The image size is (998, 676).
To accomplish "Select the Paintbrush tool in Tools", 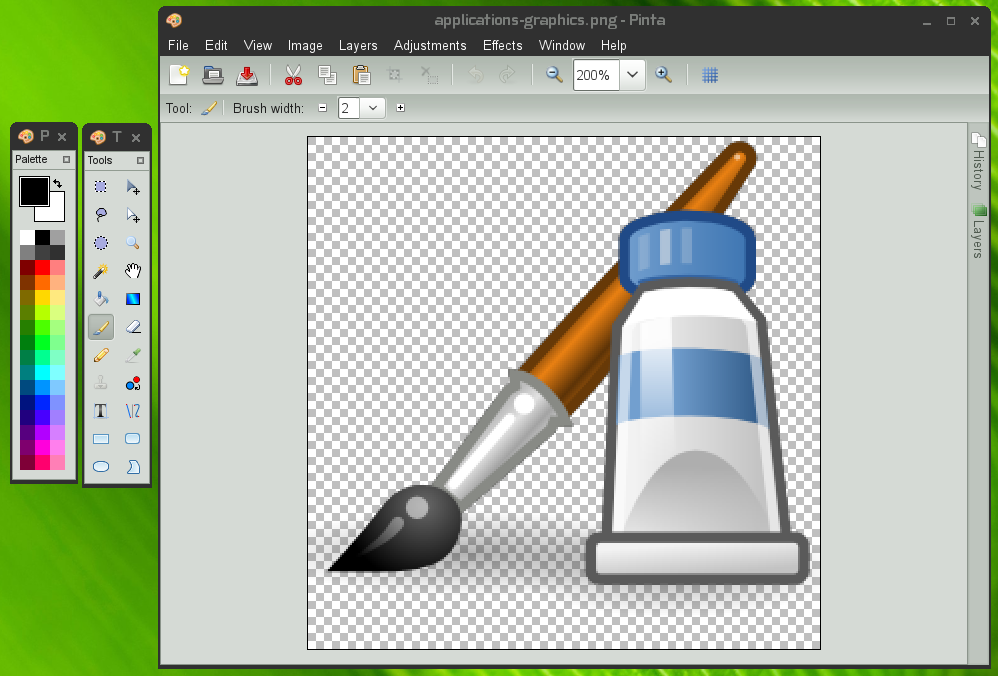I will [101, 327].
